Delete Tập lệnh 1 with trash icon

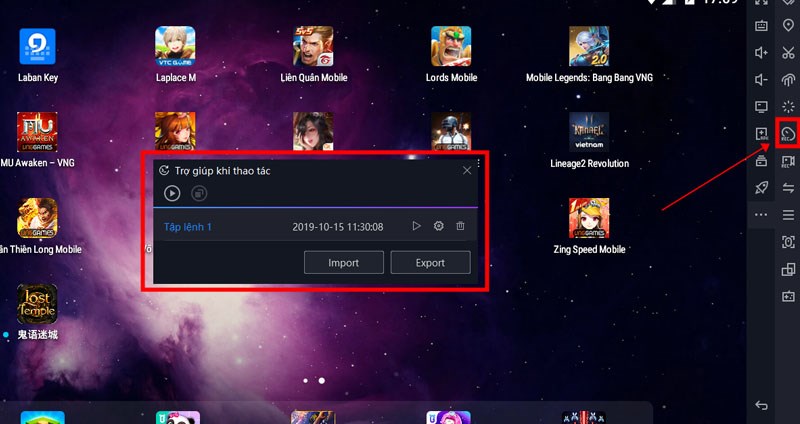click(x=460, y=226)
